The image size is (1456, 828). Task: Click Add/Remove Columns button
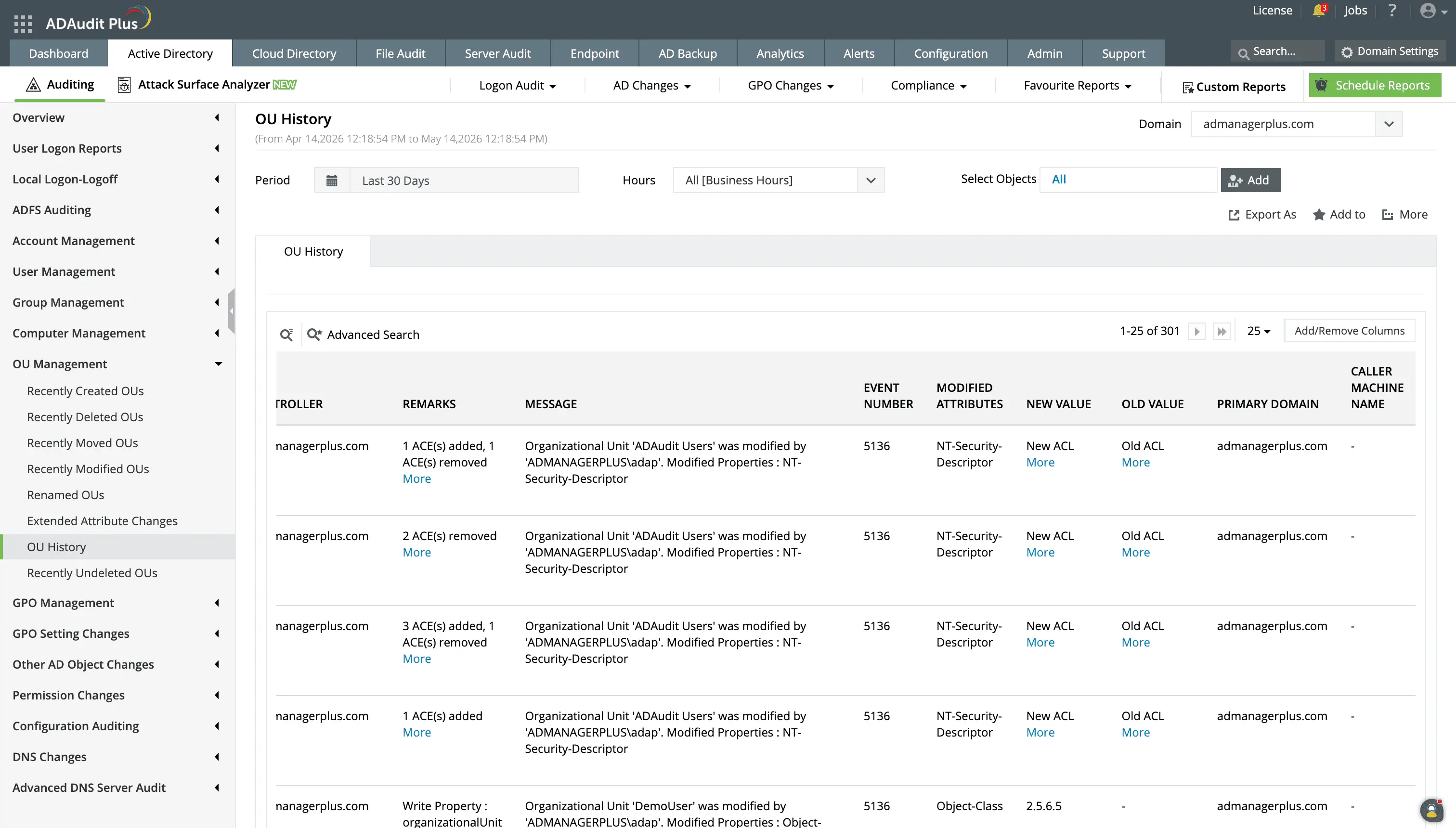tap(1350, 331)
